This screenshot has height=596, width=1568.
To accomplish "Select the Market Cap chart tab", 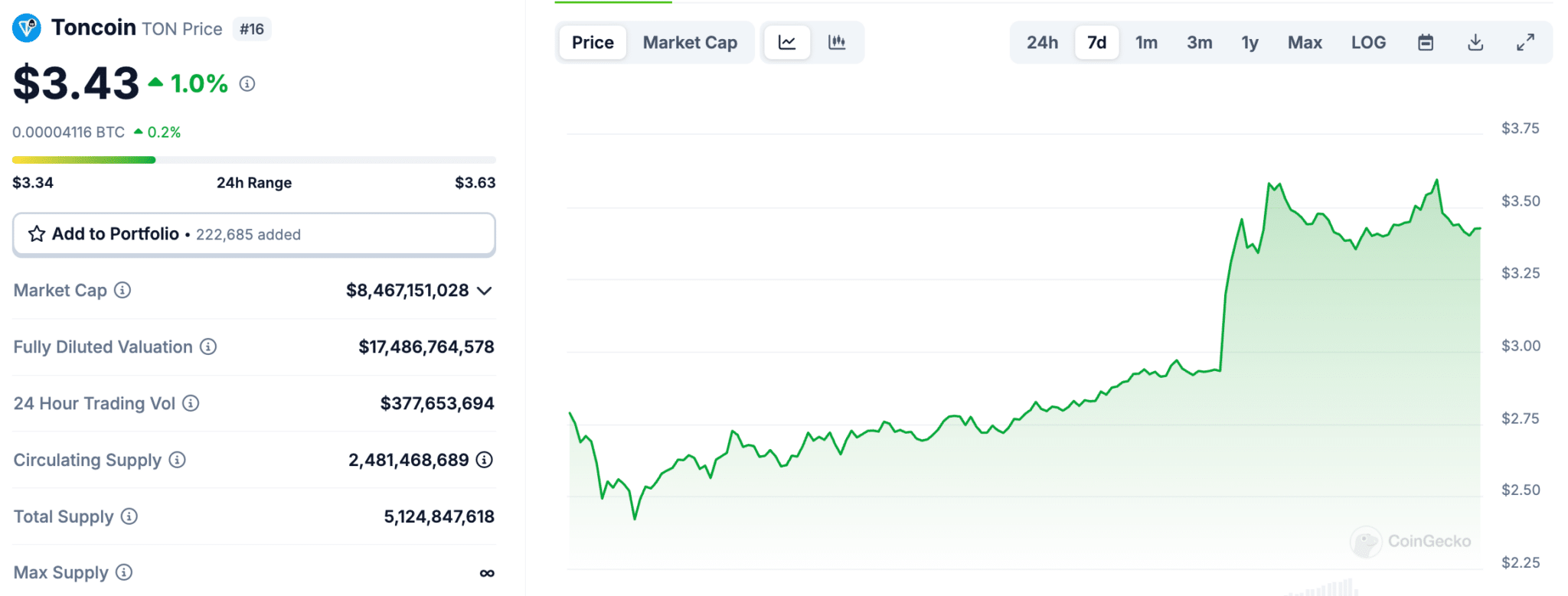I will (690, 43).
